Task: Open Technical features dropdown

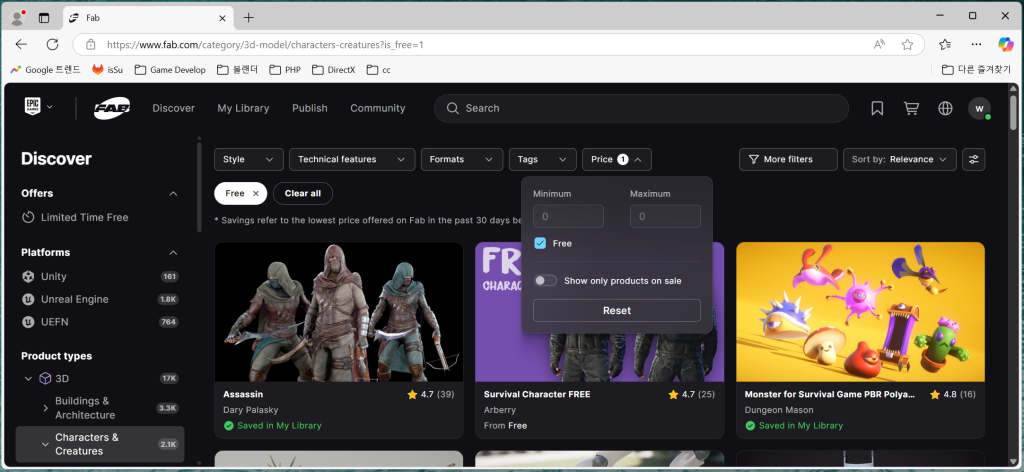Action: point(352,159)
